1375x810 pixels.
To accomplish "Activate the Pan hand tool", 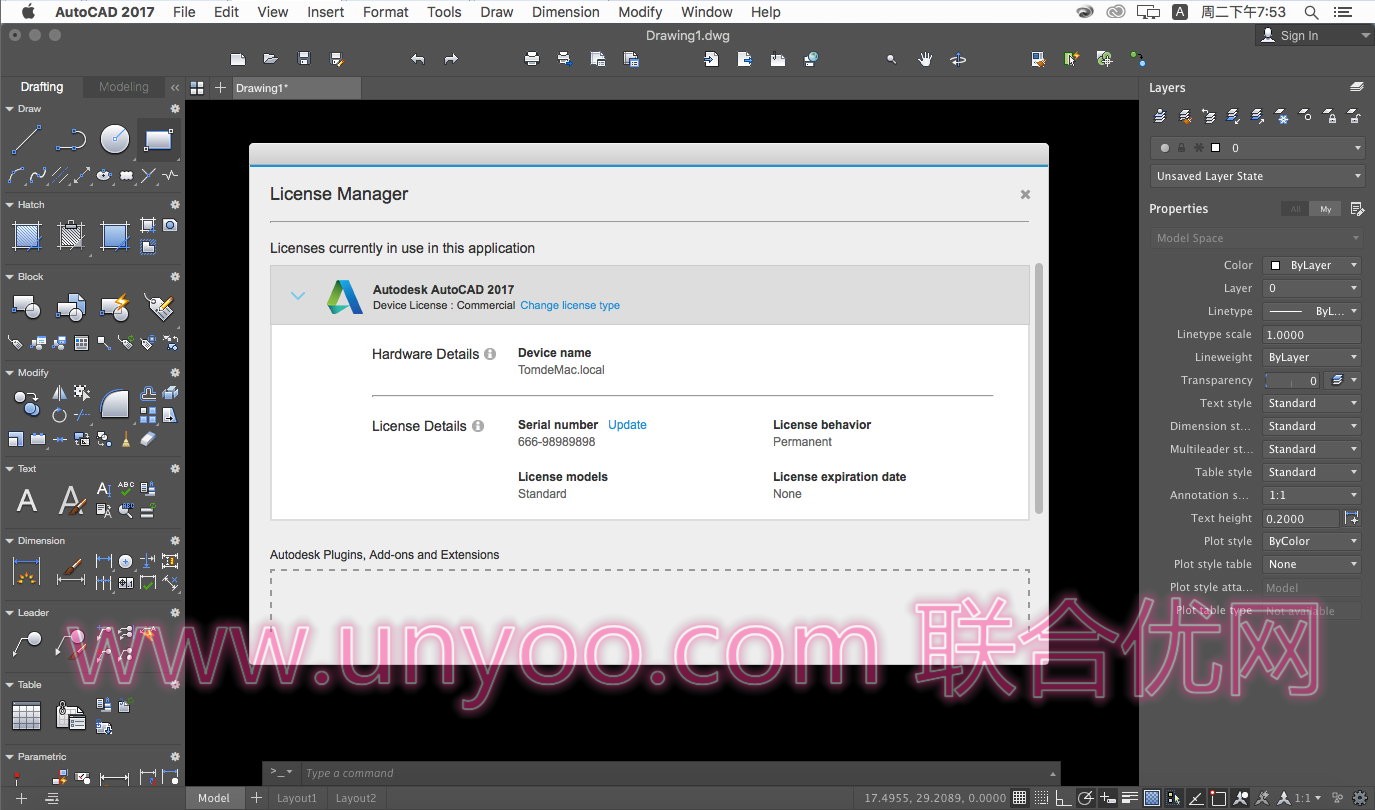I will tap(925, 60).
